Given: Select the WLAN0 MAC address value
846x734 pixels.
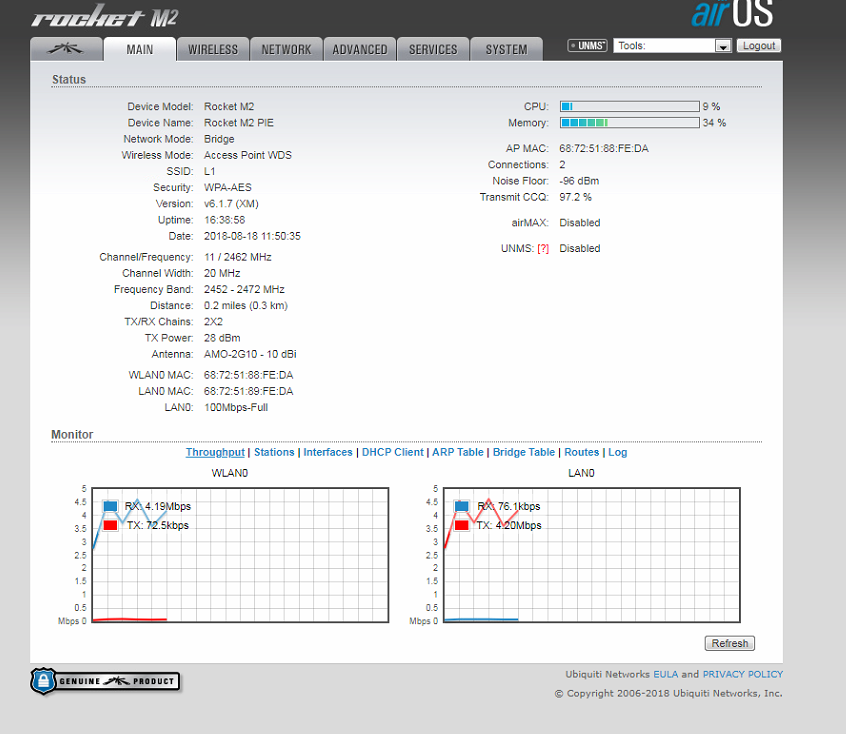Looking at the screenshot, I should [x=248, y=376].
